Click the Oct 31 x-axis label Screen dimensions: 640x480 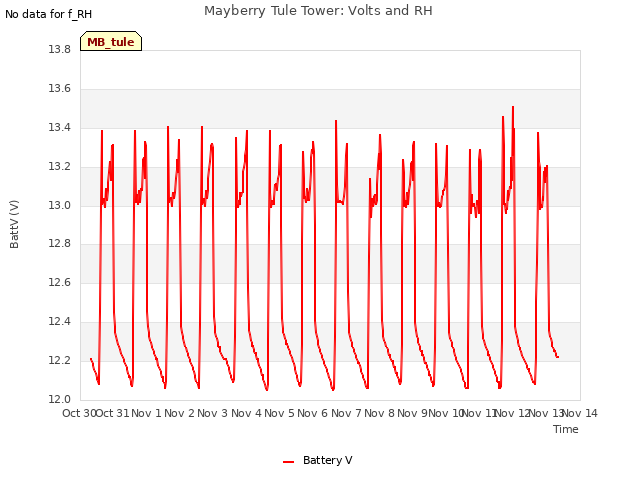pos(112,413)
